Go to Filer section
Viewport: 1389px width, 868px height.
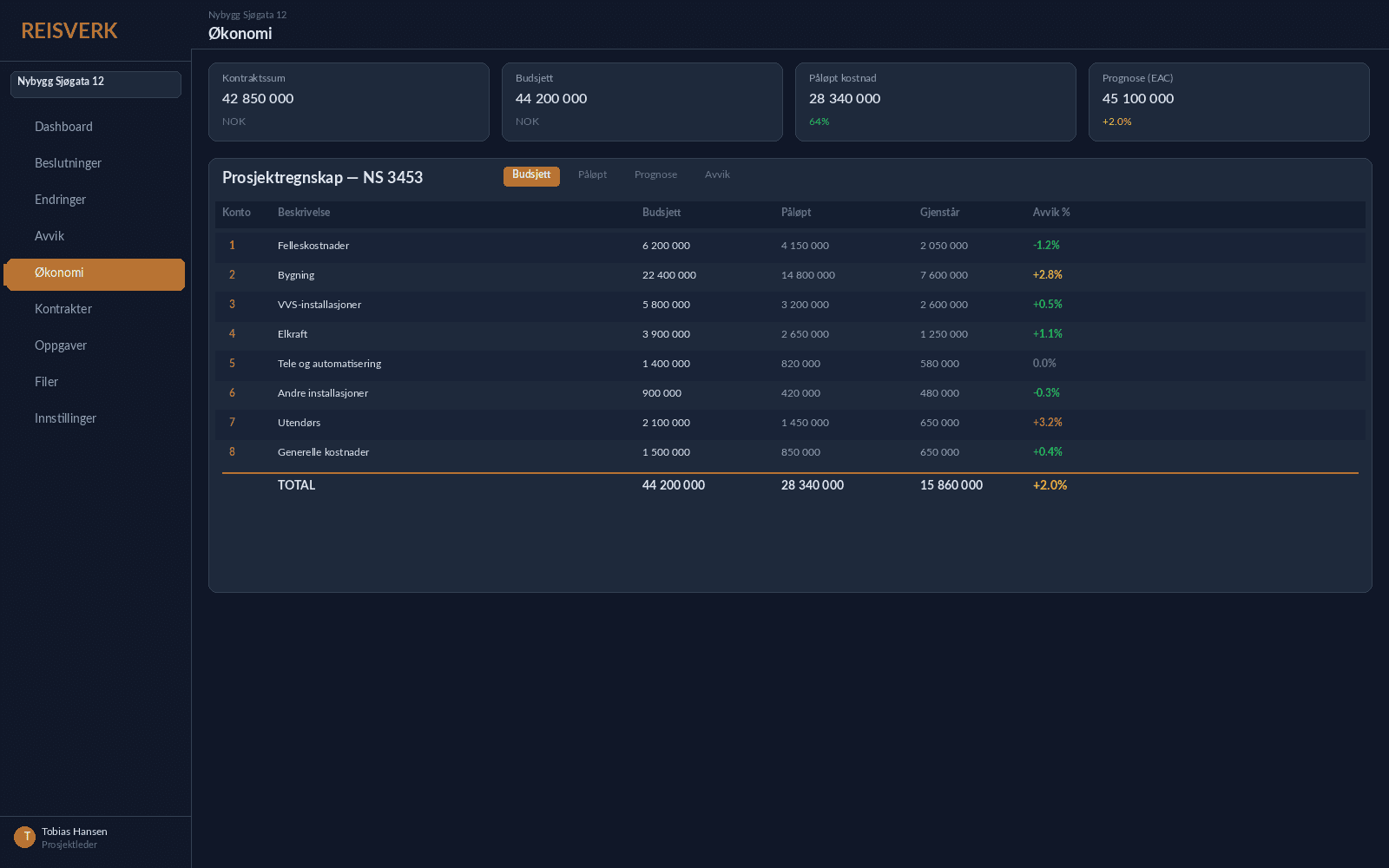coord(46,382)
